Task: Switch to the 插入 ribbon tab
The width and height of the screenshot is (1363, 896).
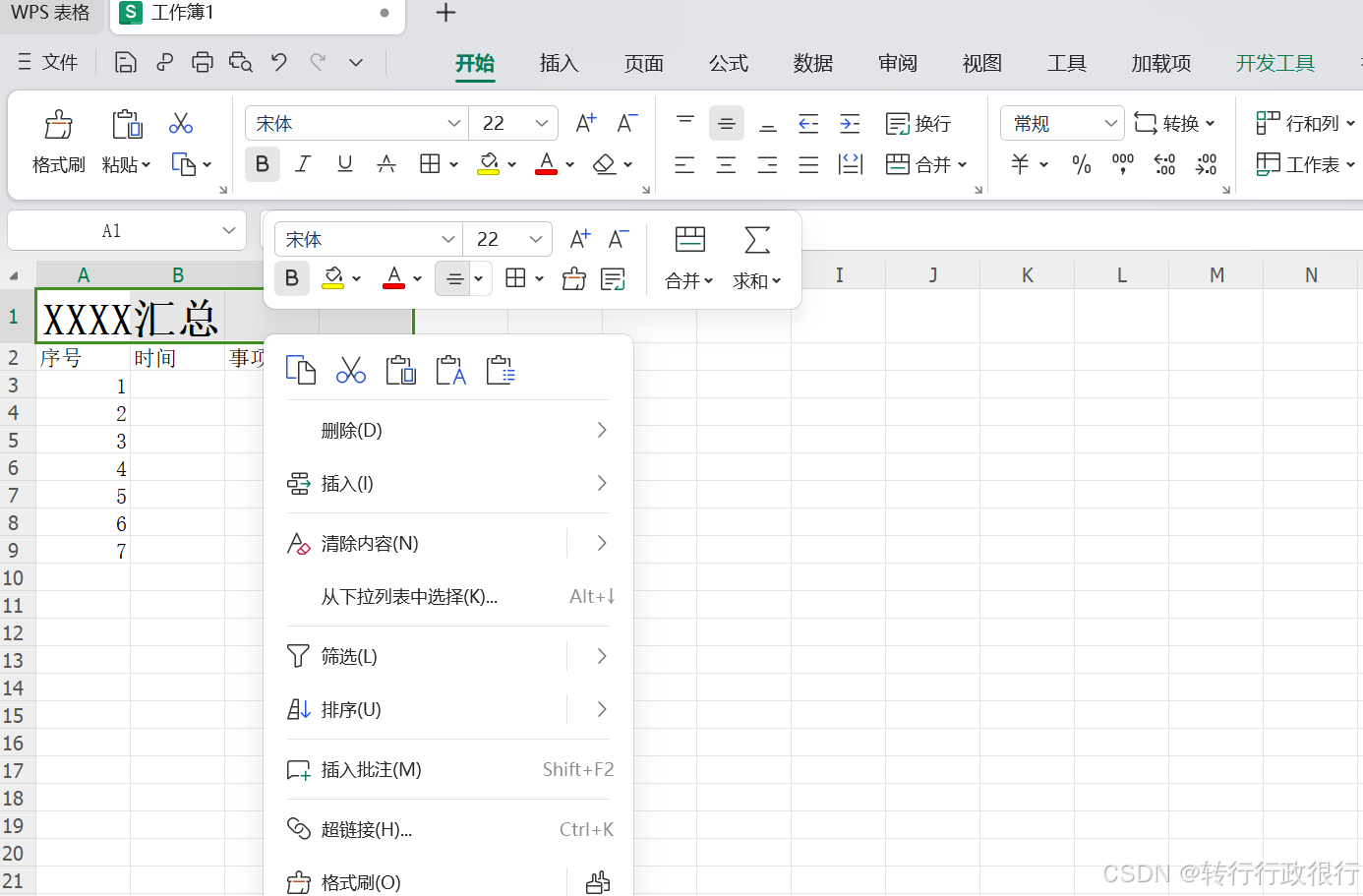Action: (559, 63)
